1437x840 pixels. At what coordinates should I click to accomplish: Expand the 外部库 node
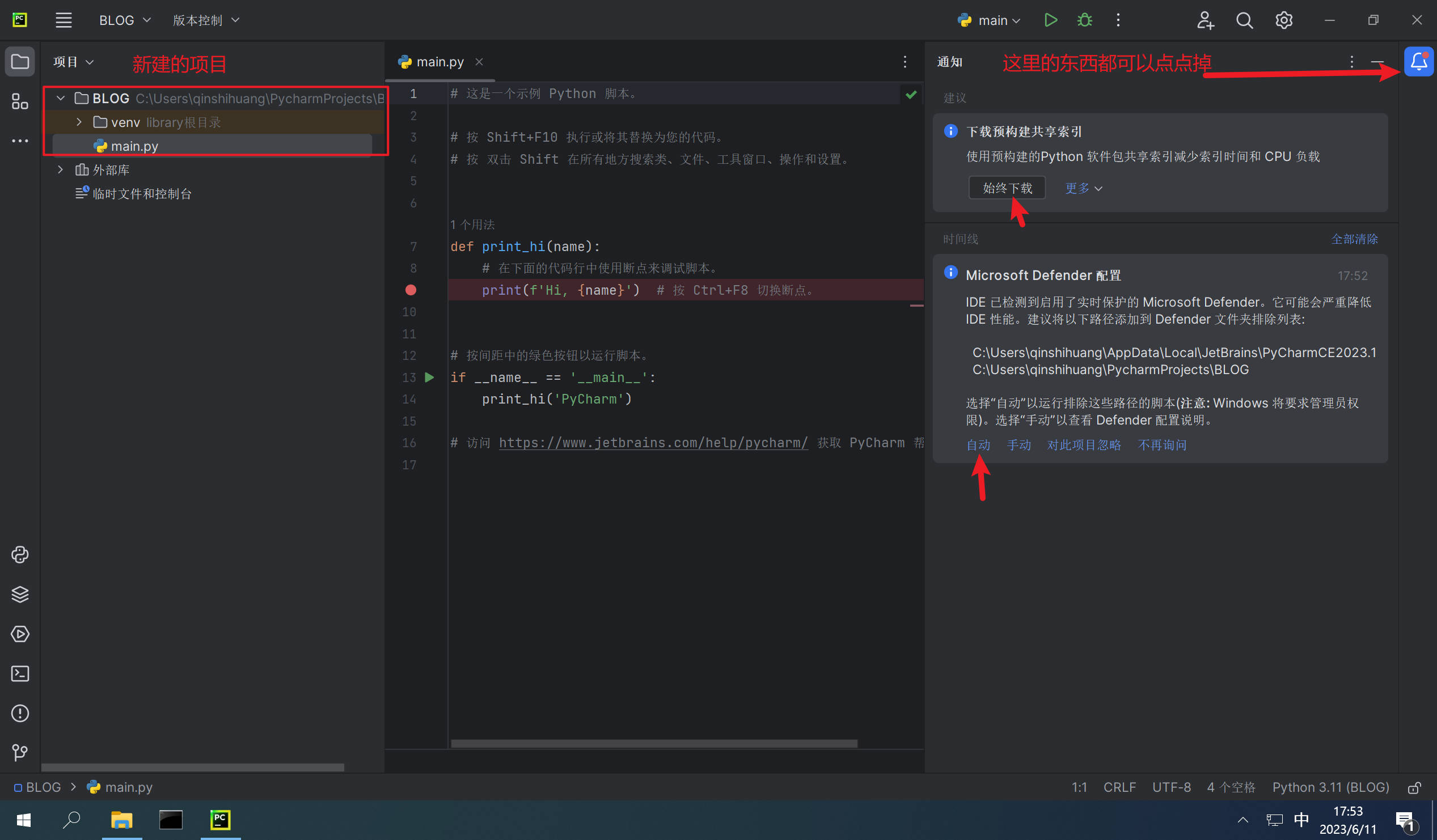[x=61, y=170]
